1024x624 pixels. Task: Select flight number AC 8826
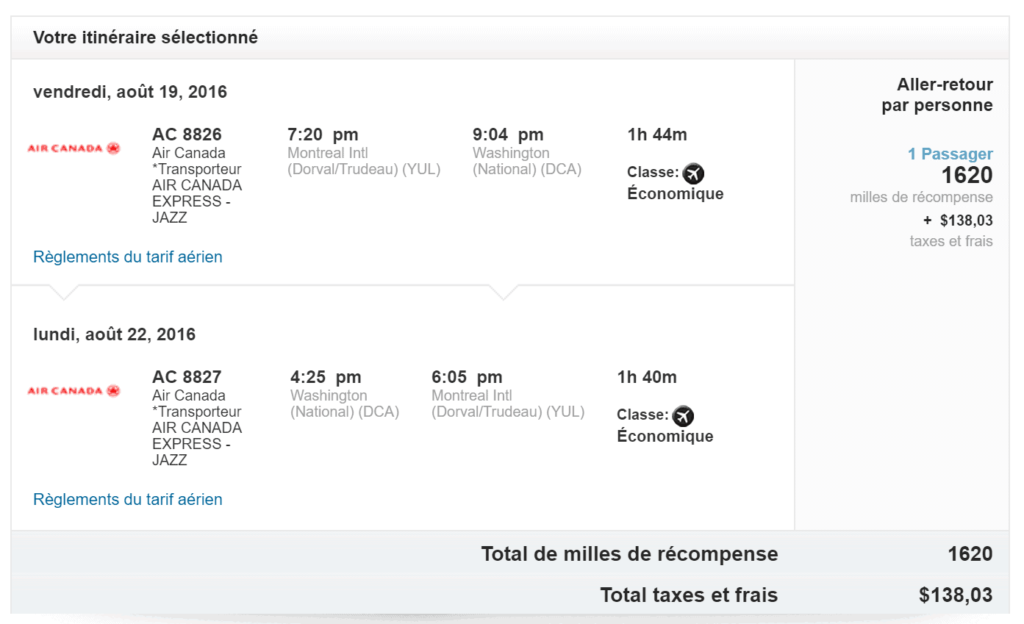[x=187, y=134]
